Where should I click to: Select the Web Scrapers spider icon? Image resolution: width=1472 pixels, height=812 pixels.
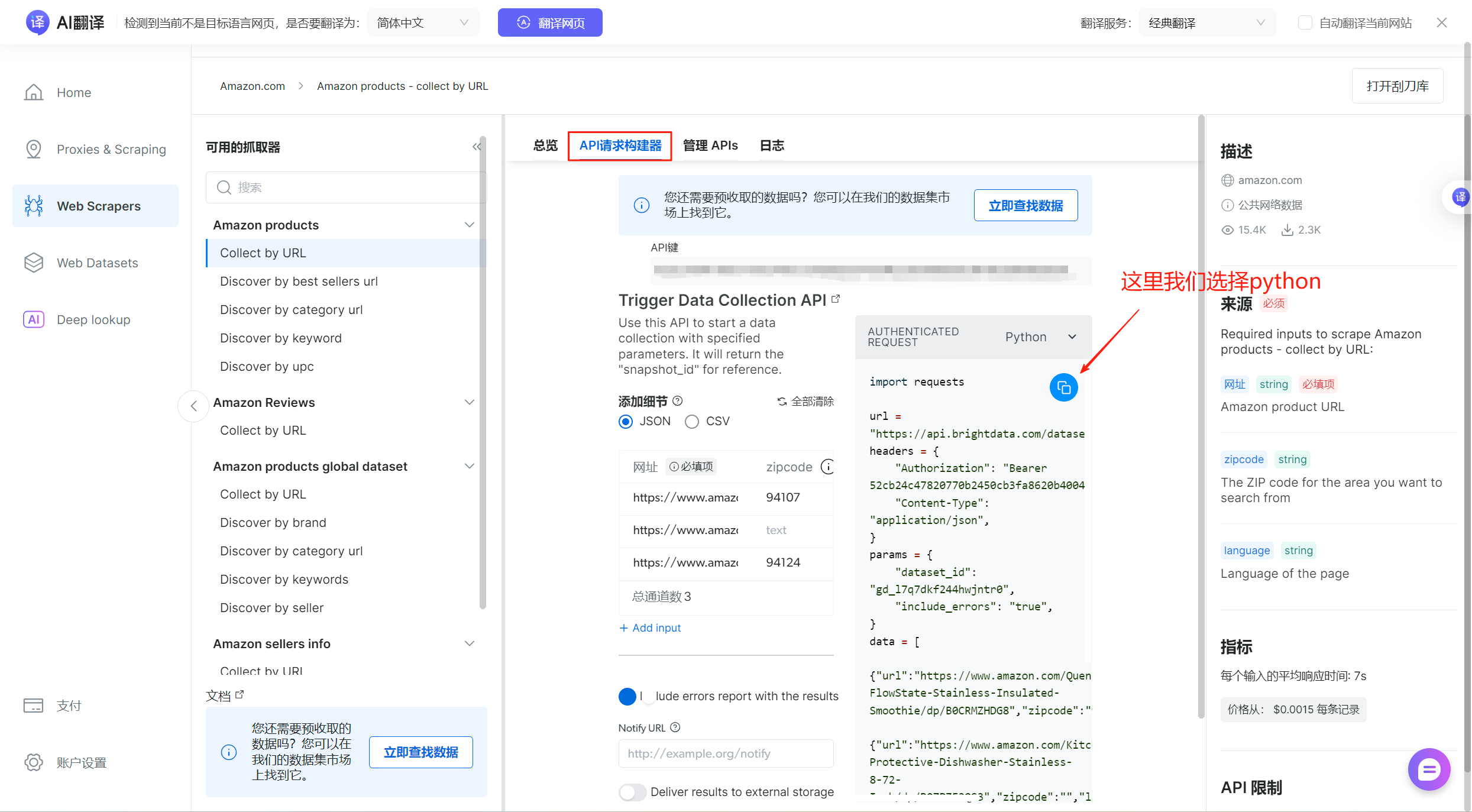tap(34, 206)
